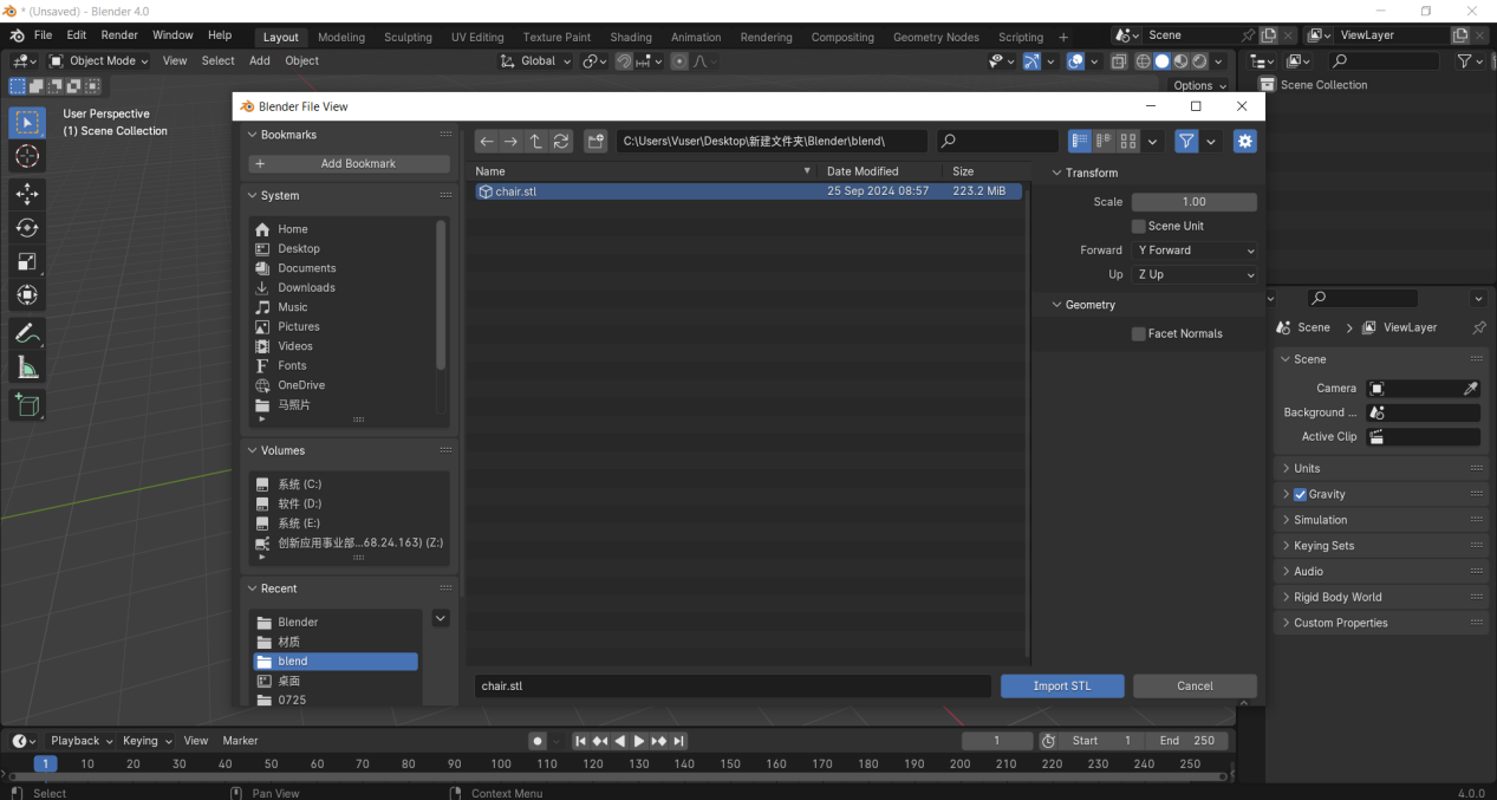Enable the Scene Unit checkbox
Screen dimensions: 1497x800
tap(1138, 226)
